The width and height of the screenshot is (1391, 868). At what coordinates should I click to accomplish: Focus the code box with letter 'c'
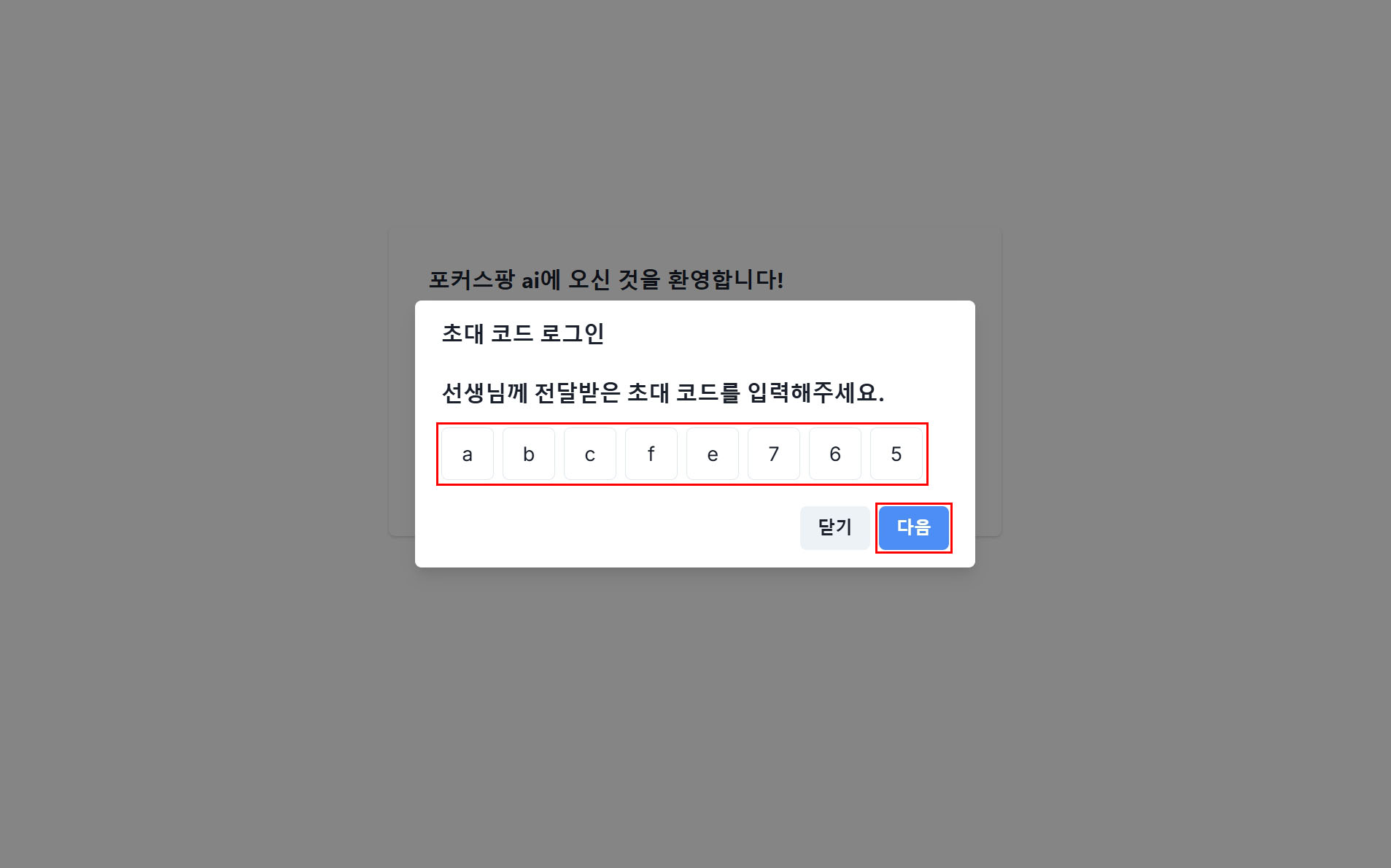[x=590, y=454]
